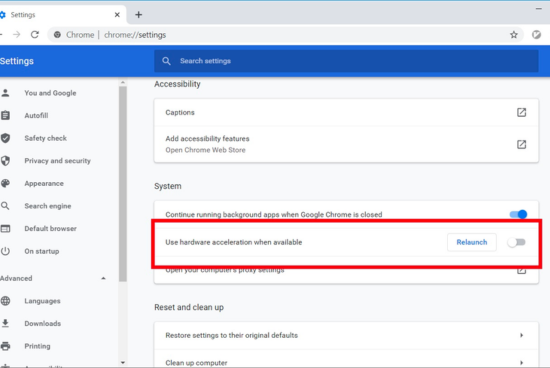
Task: Open Captions external link icon
Action: coord(521,112)
